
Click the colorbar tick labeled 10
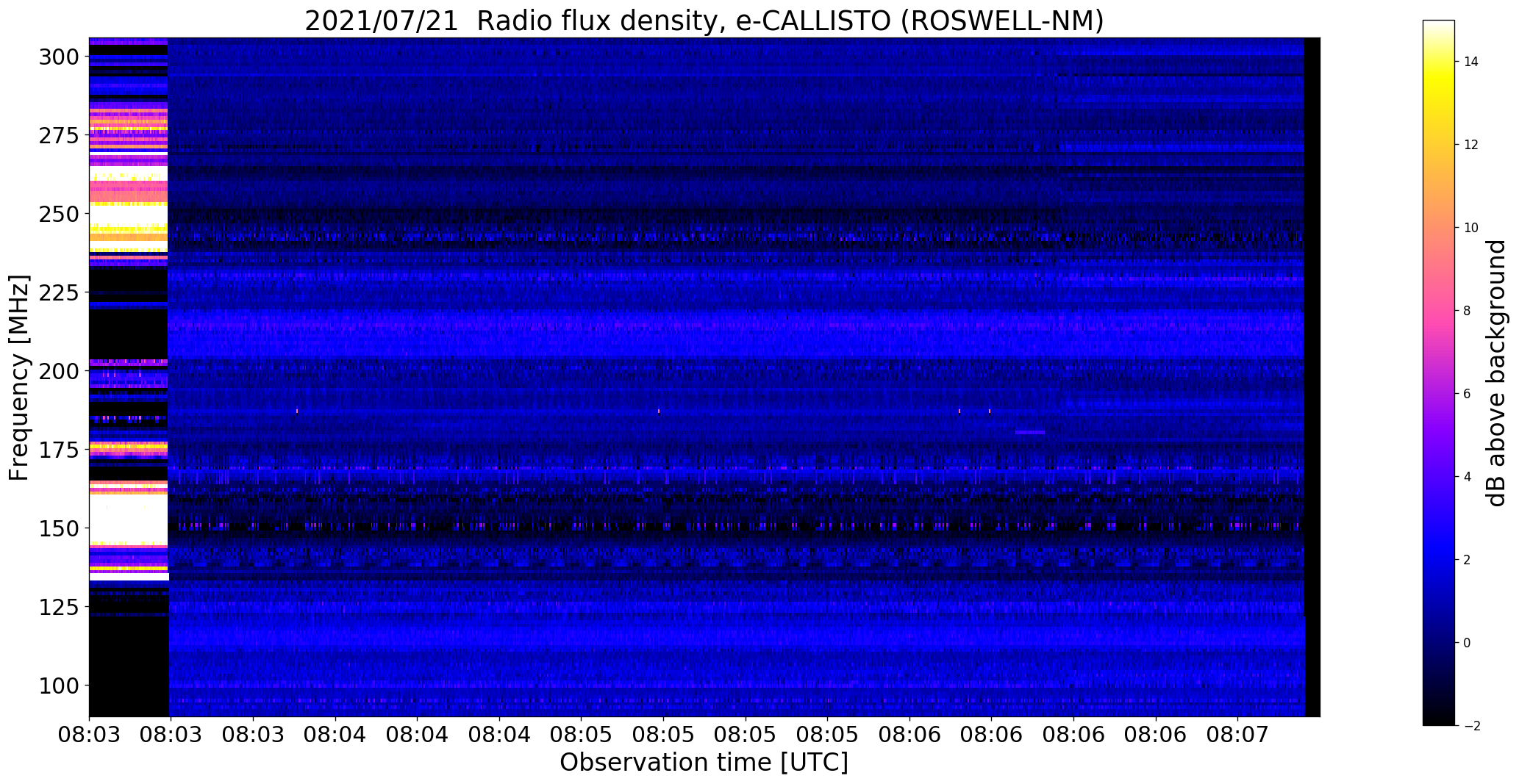click(1471, 228)
